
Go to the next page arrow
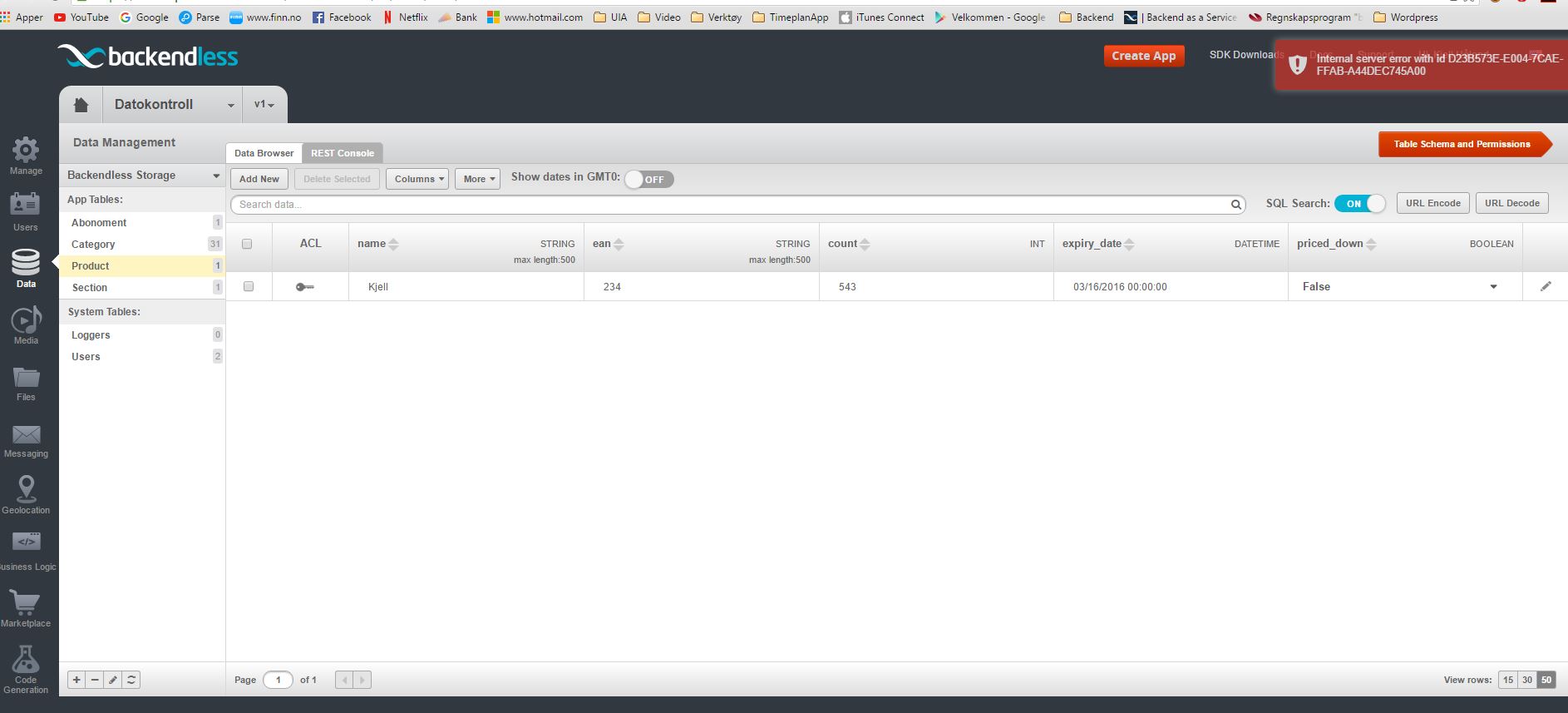(x=362, y=680)
